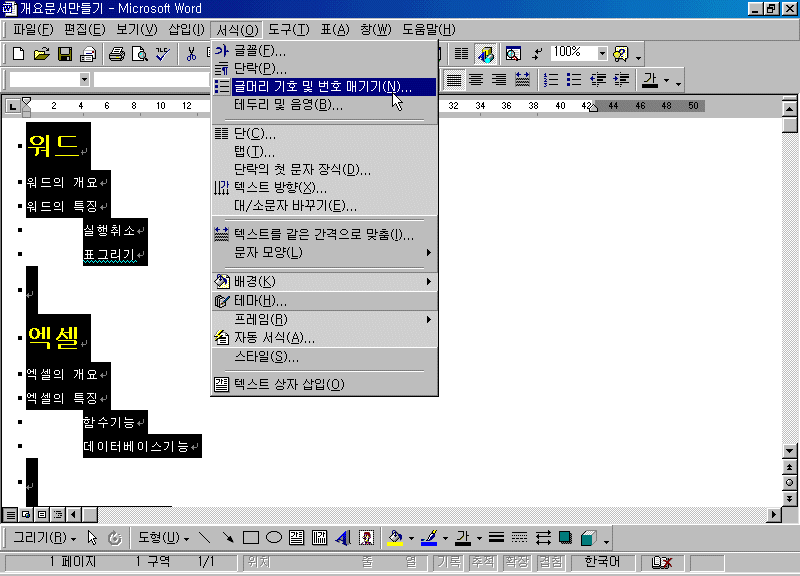Viewport: 800px width, 576px height.
Task: Choose 테마(H)... entry
Action: pyautogui.click(x=324, y=301)
